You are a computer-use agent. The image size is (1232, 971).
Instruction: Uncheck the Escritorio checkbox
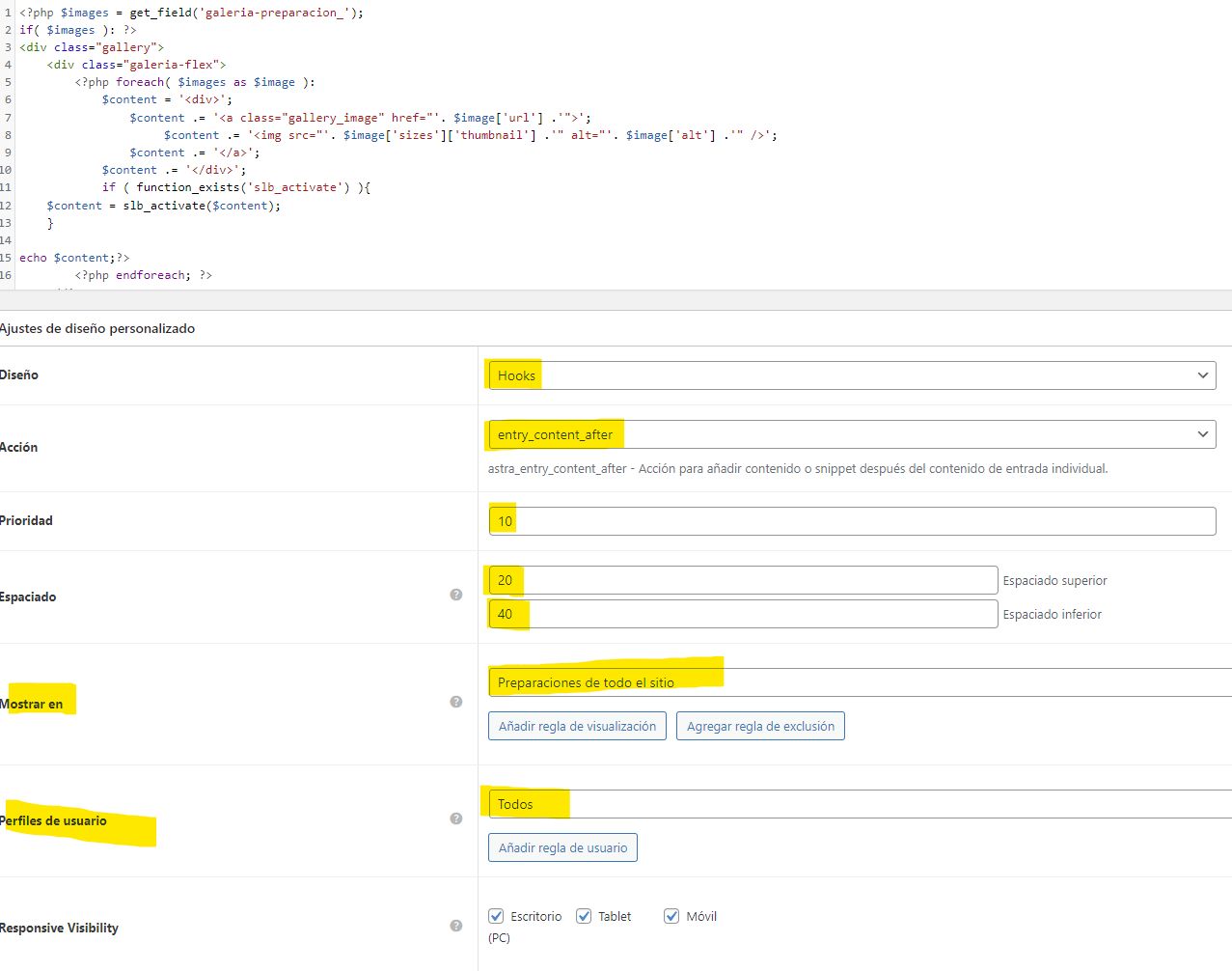coord(497,916)
